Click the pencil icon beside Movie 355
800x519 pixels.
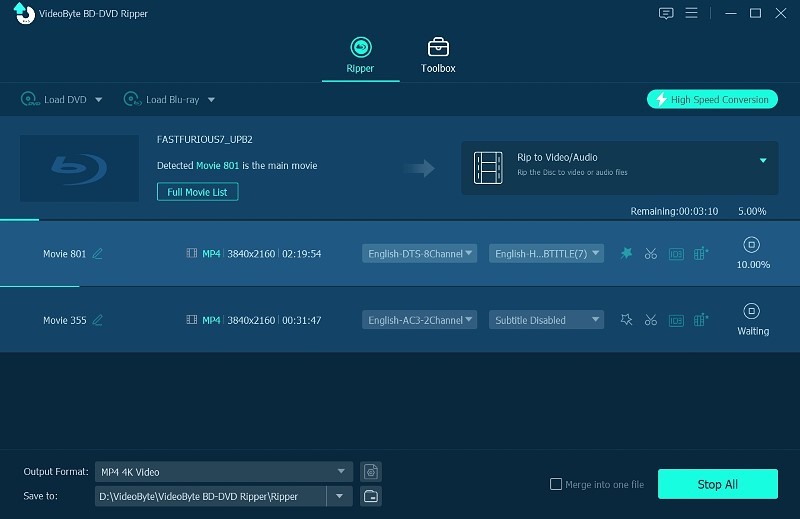coord(98,320)
